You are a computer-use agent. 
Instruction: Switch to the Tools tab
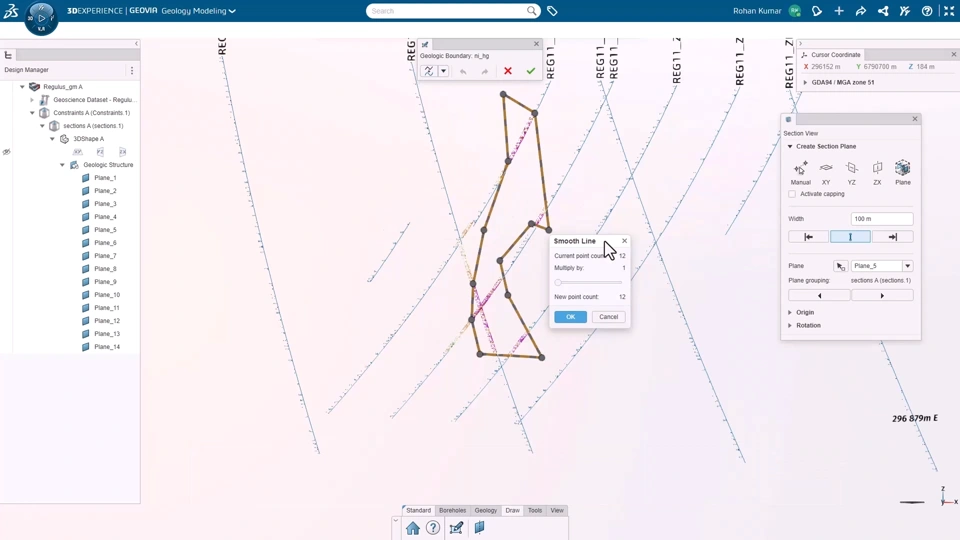[x=535, y=511]
